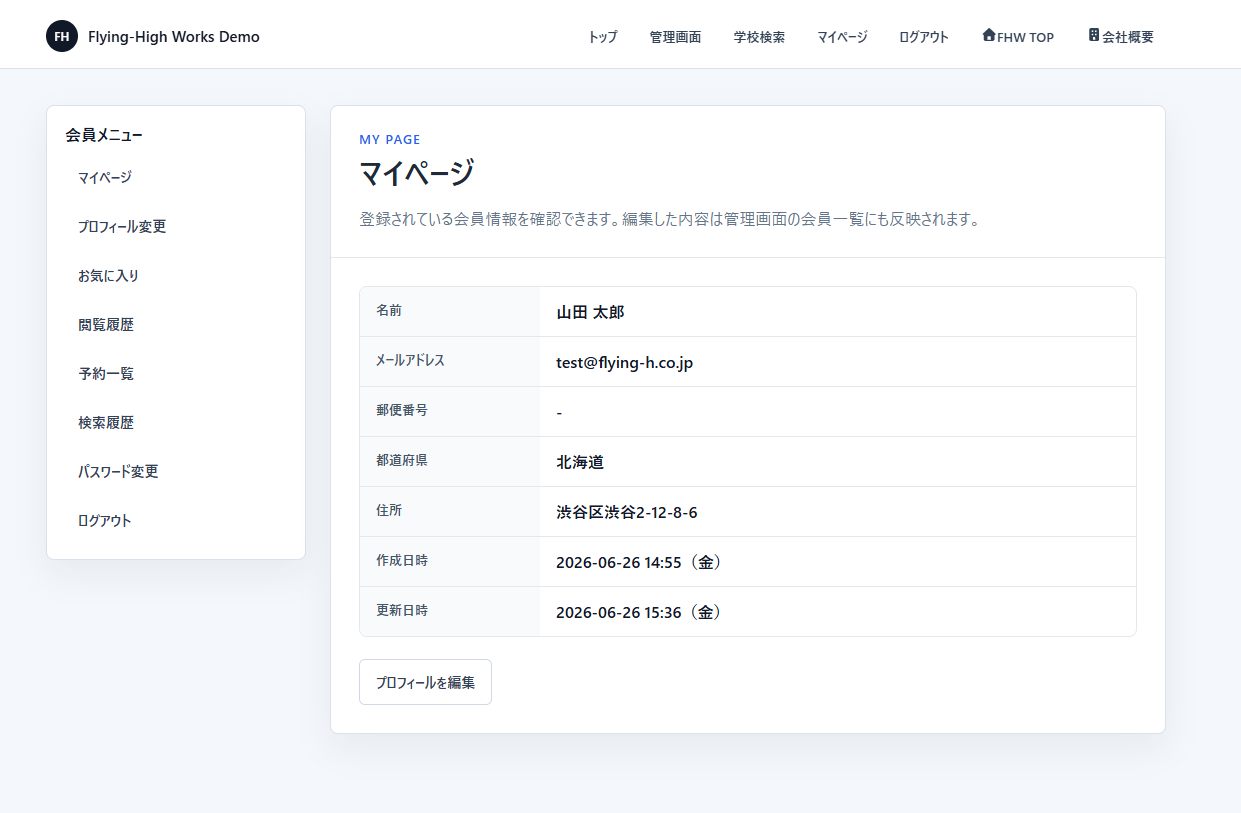1241x813 pixels.
Task: Open 検索履歴 in the sidebar menu
Action: [176, 422]
